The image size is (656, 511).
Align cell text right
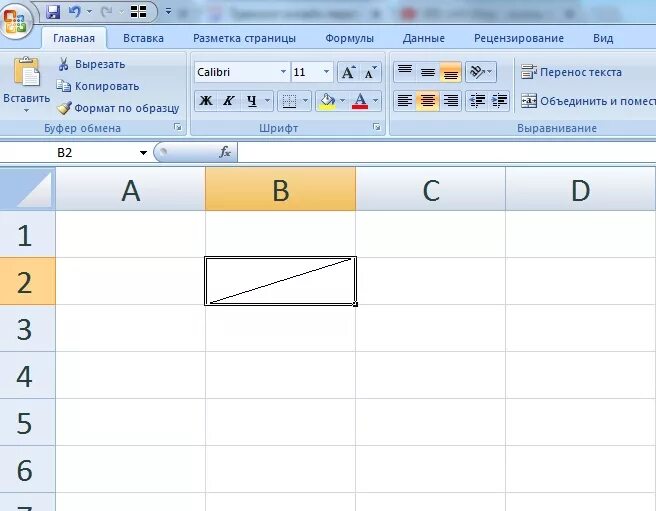451,101
